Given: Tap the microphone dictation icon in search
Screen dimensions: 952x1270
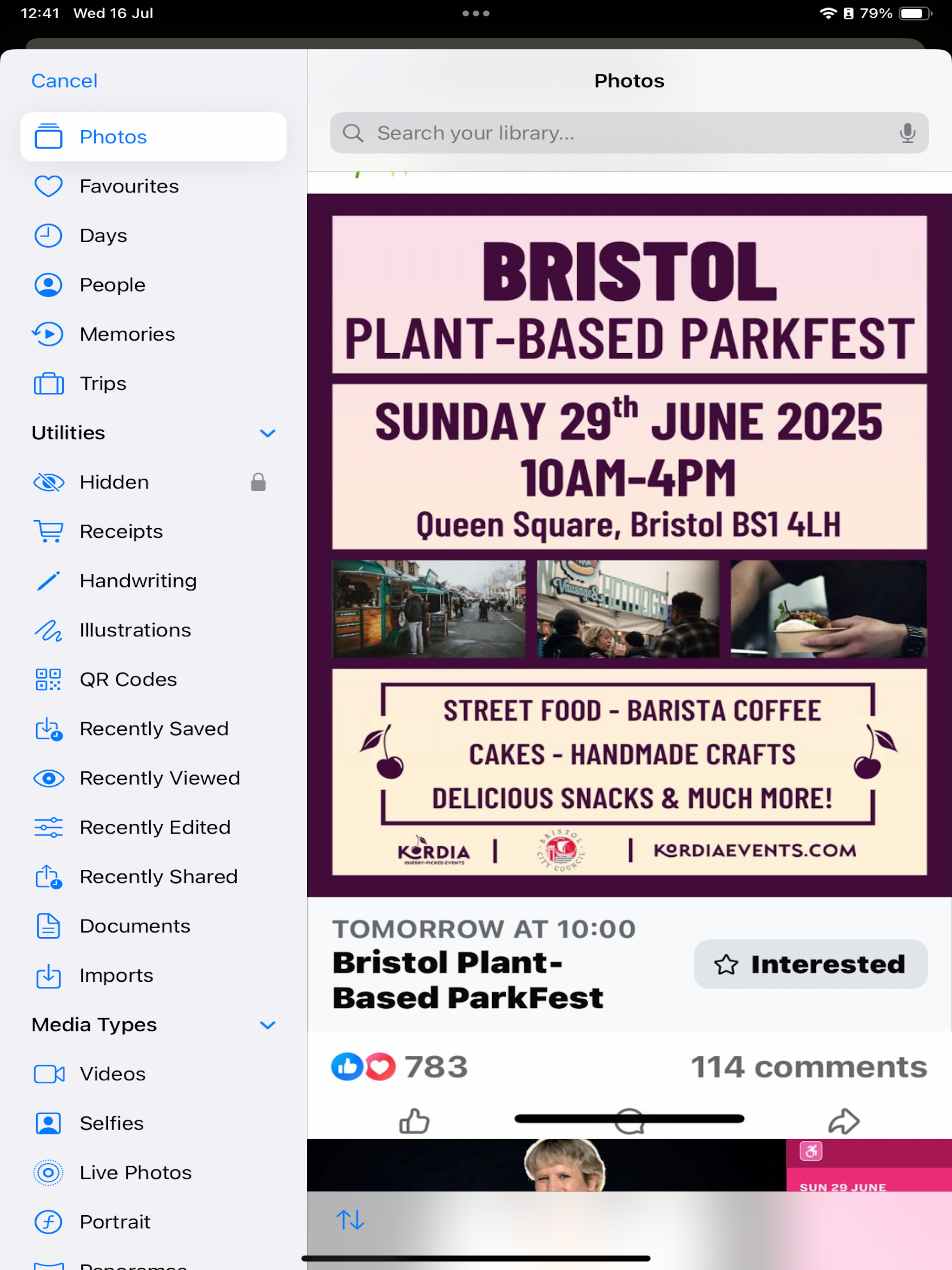Looking at the screenshot, I should [907, 133].
